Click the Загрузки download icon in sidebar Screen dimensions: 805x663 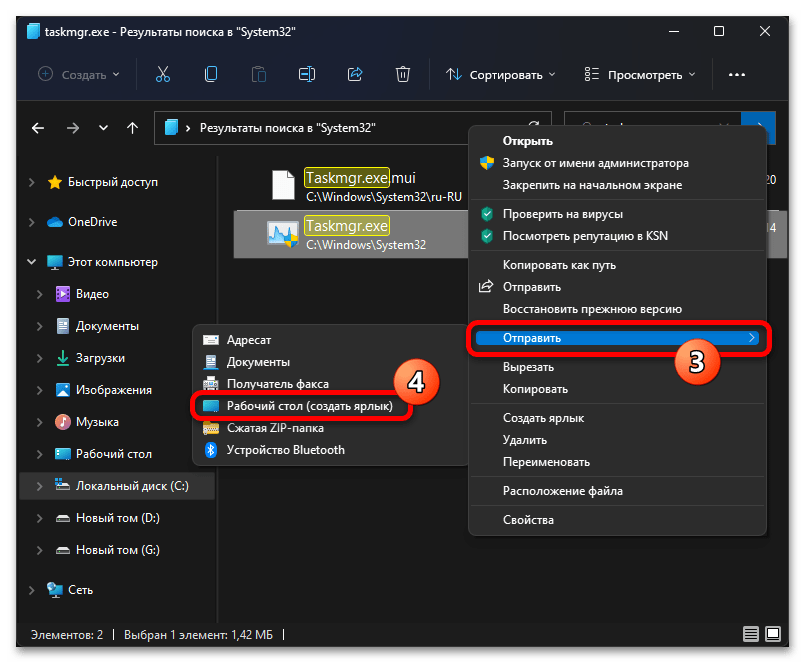point(63,358)
